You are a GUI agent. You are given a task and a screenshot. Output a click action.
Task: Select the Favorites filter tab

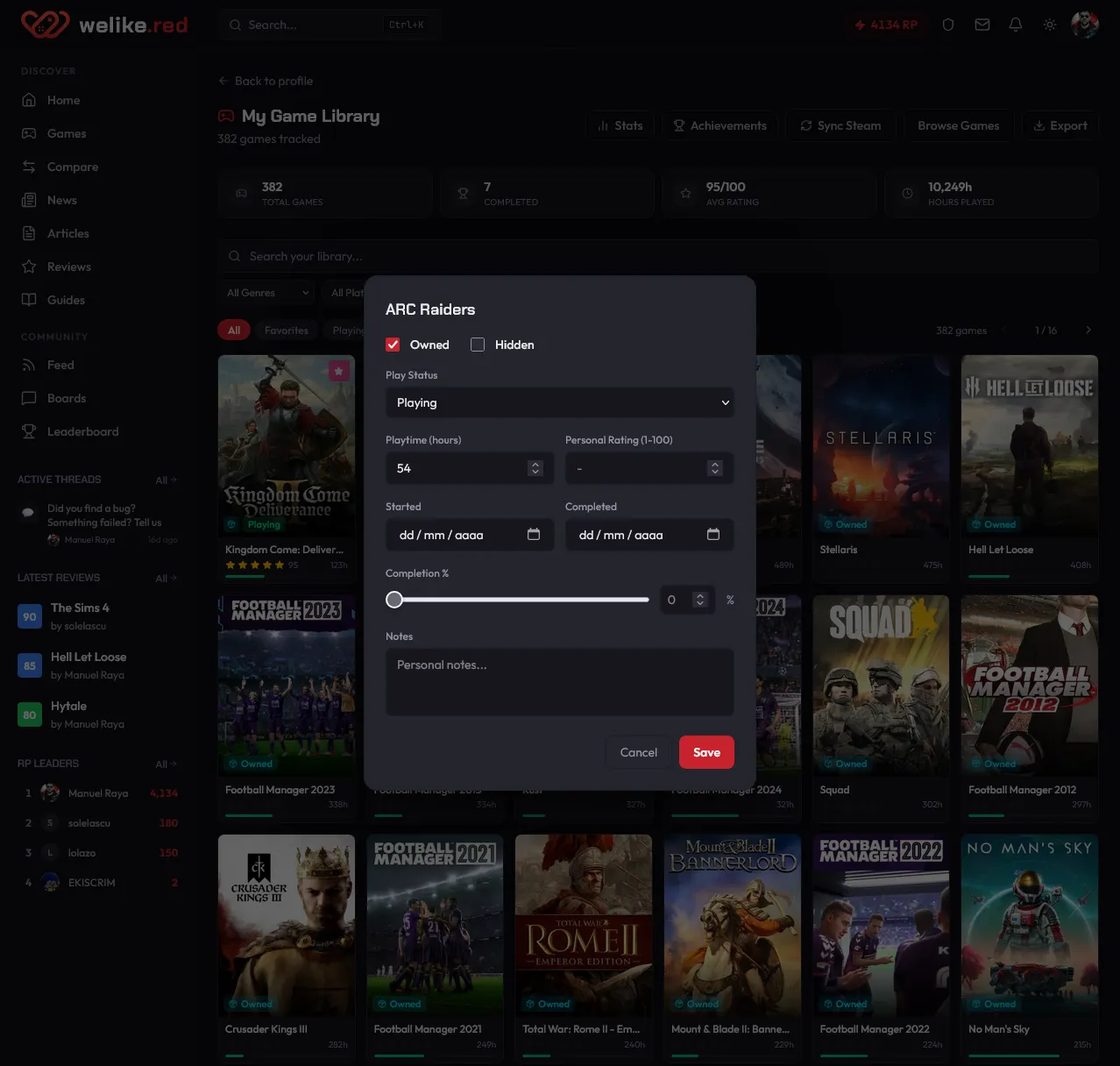(x=286, y=330)
